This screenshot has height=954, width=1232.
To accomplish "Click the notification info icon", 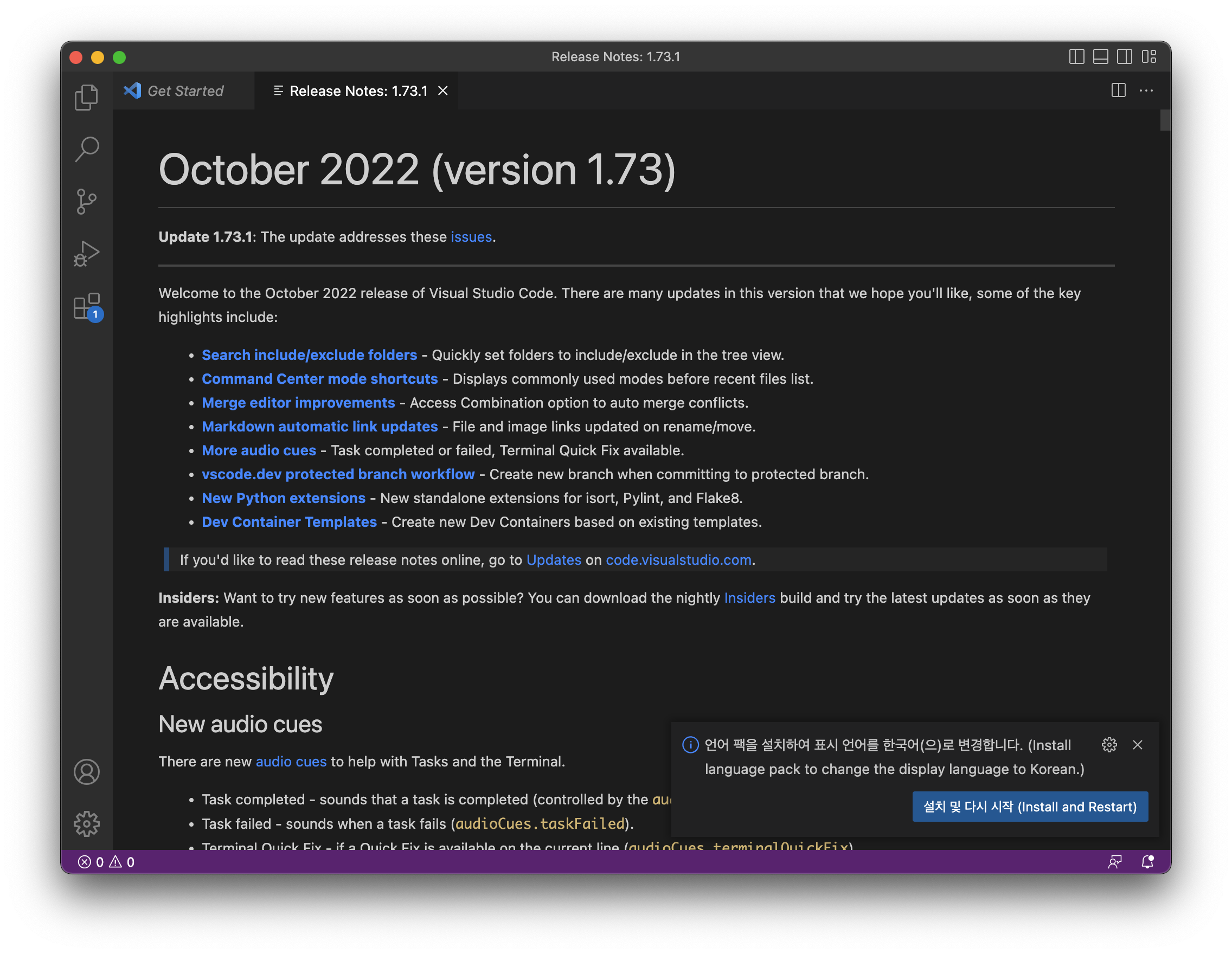I will pos(690,745).
